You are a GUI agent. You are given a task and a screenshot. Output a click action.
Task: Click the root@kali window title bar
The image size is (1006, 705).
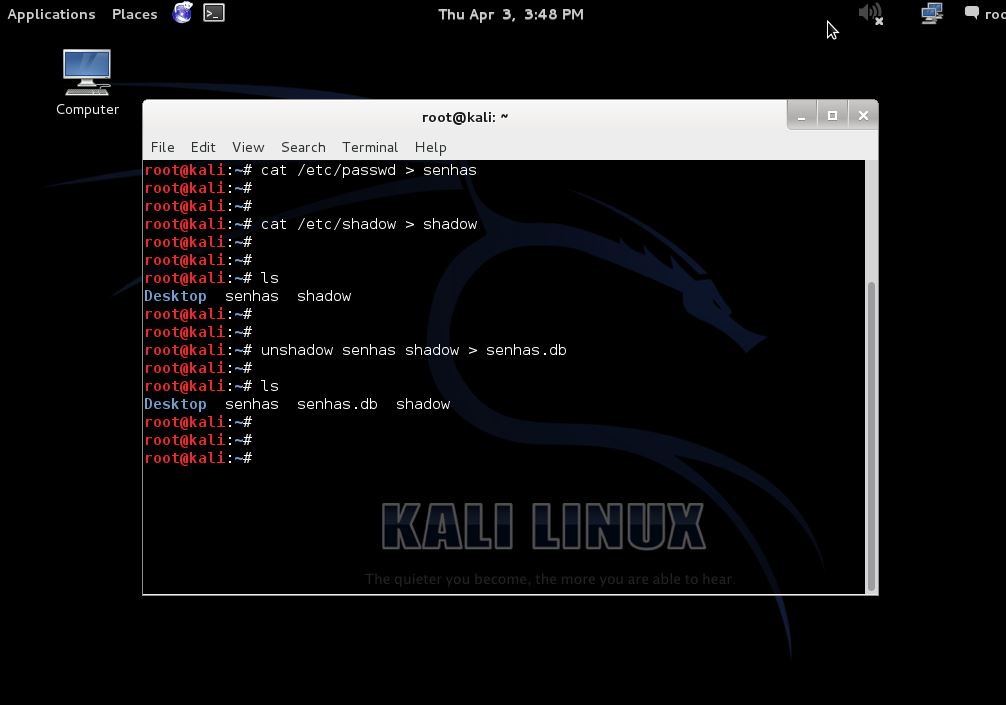click(x=465, y=117)
